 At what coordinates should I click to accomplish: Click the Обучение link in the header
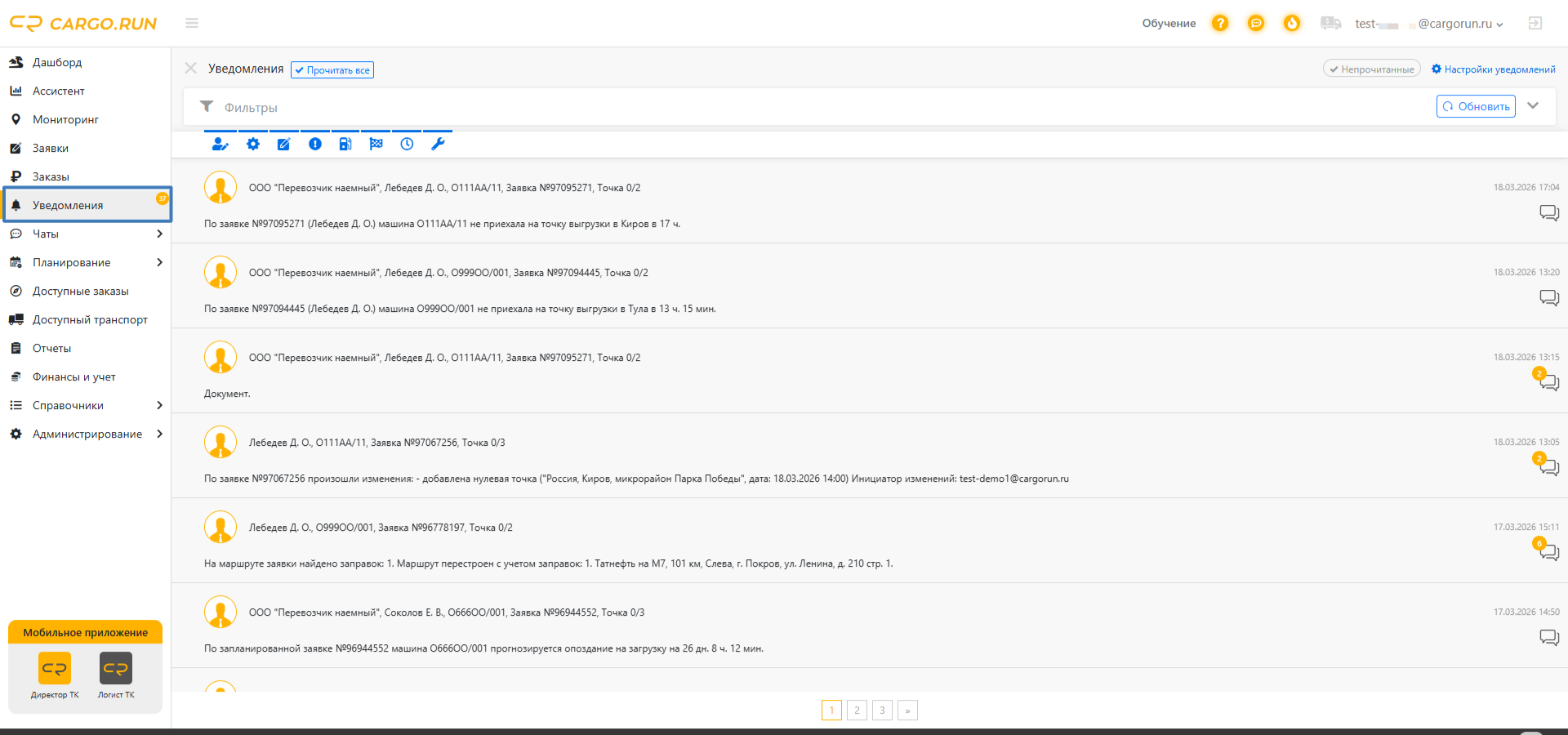click(1169, 24)
